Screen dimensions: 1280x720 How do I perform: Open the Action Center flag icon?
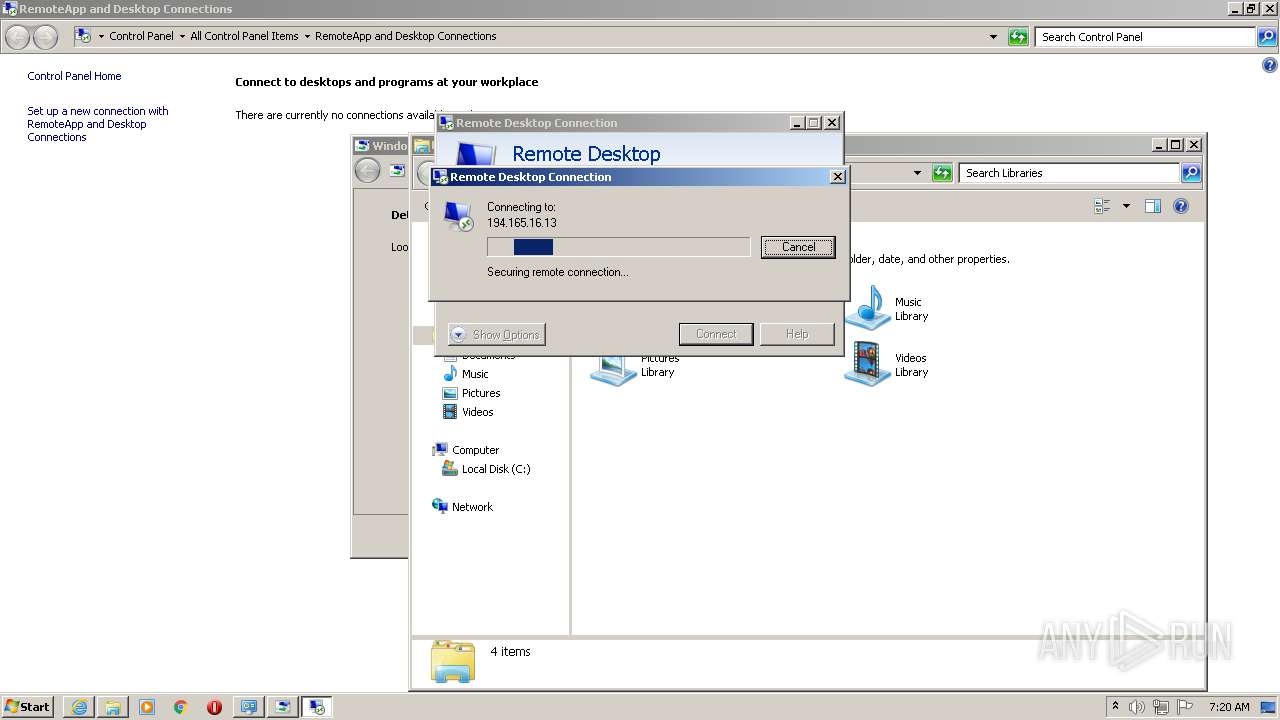(1185, 707)
